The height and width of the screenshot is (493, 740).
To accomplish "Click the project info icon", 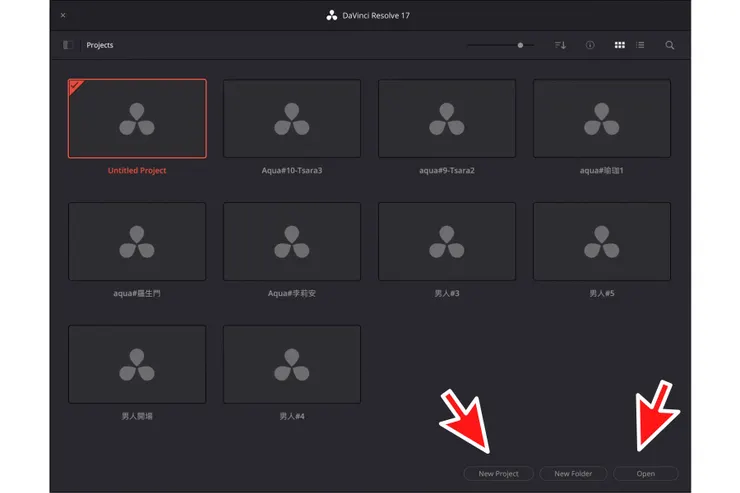I will (590, 45).
